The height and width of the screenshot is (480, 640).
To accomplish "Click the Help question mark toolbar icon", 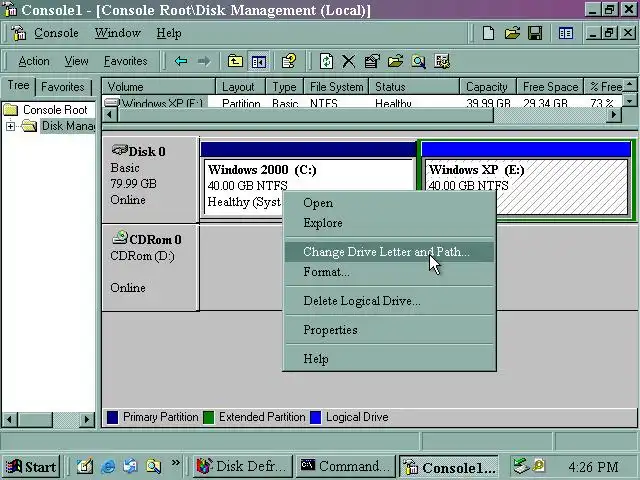I will 289,61.
